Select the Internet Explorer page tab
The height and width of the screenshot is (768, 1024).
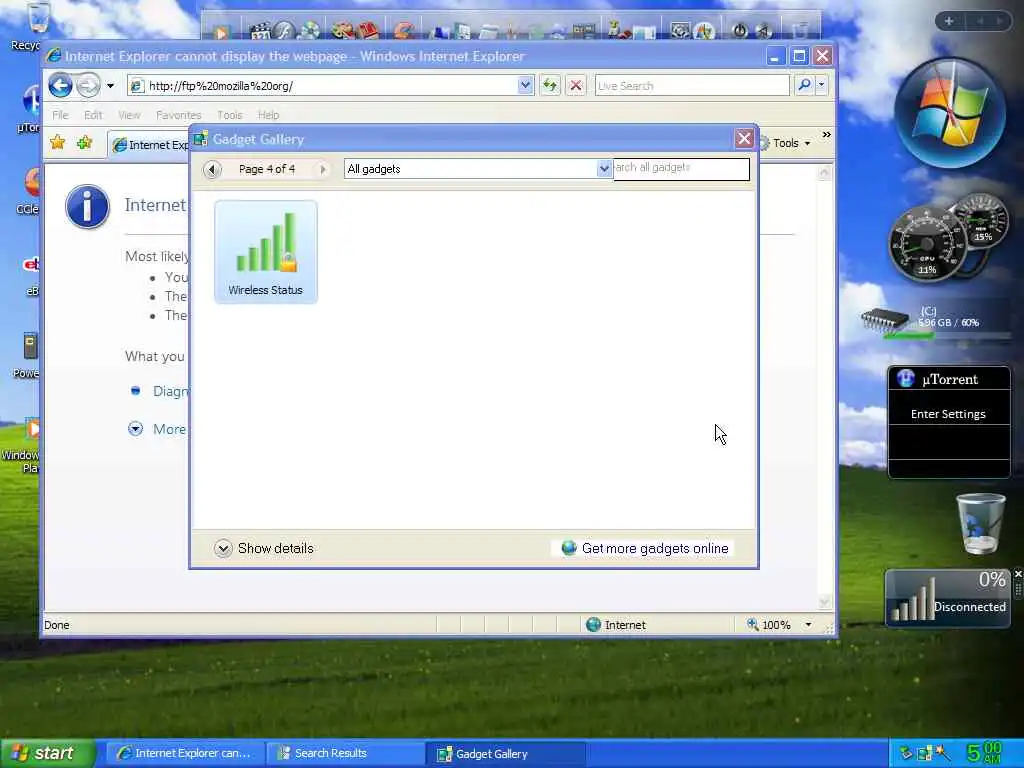click(x=149, y=145)
